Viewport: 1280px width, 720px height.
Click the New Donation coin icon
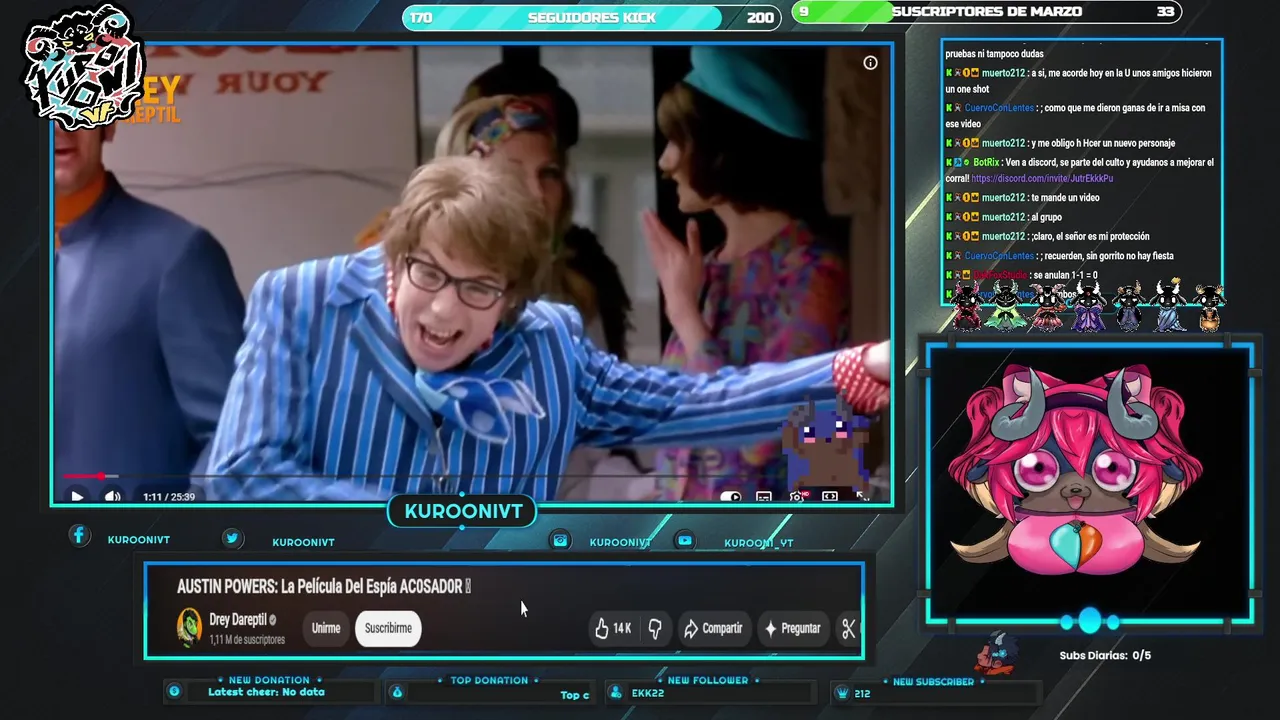tap(174, 691)
